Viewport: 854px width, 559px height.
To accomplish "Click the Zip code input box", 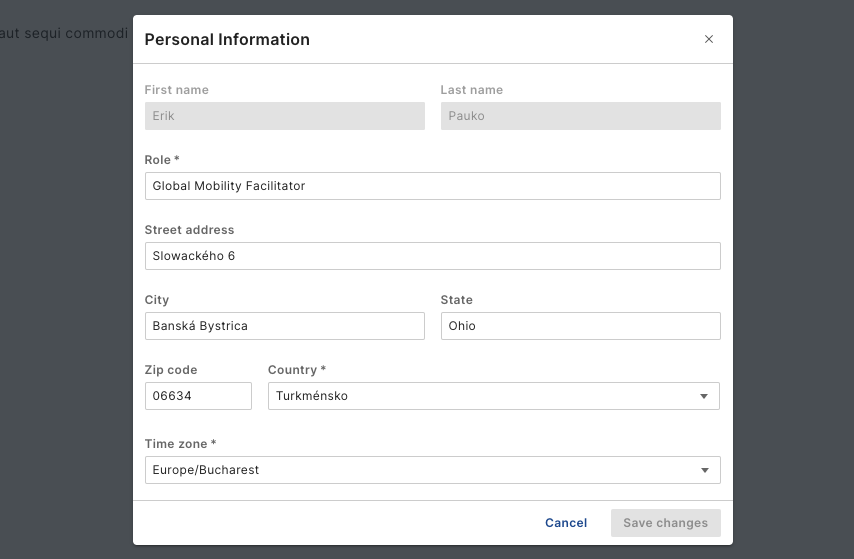I will pyautogui.click(x=198, y=396).
